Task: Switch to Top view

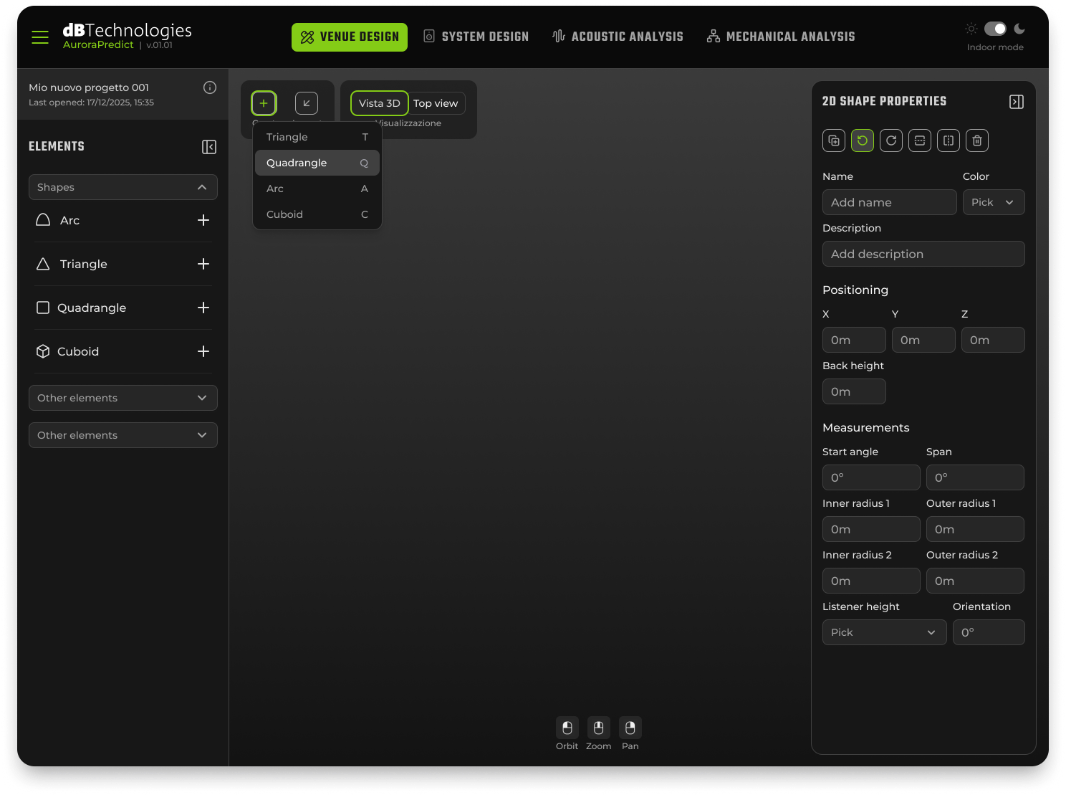Action: (x=436, y=103)
